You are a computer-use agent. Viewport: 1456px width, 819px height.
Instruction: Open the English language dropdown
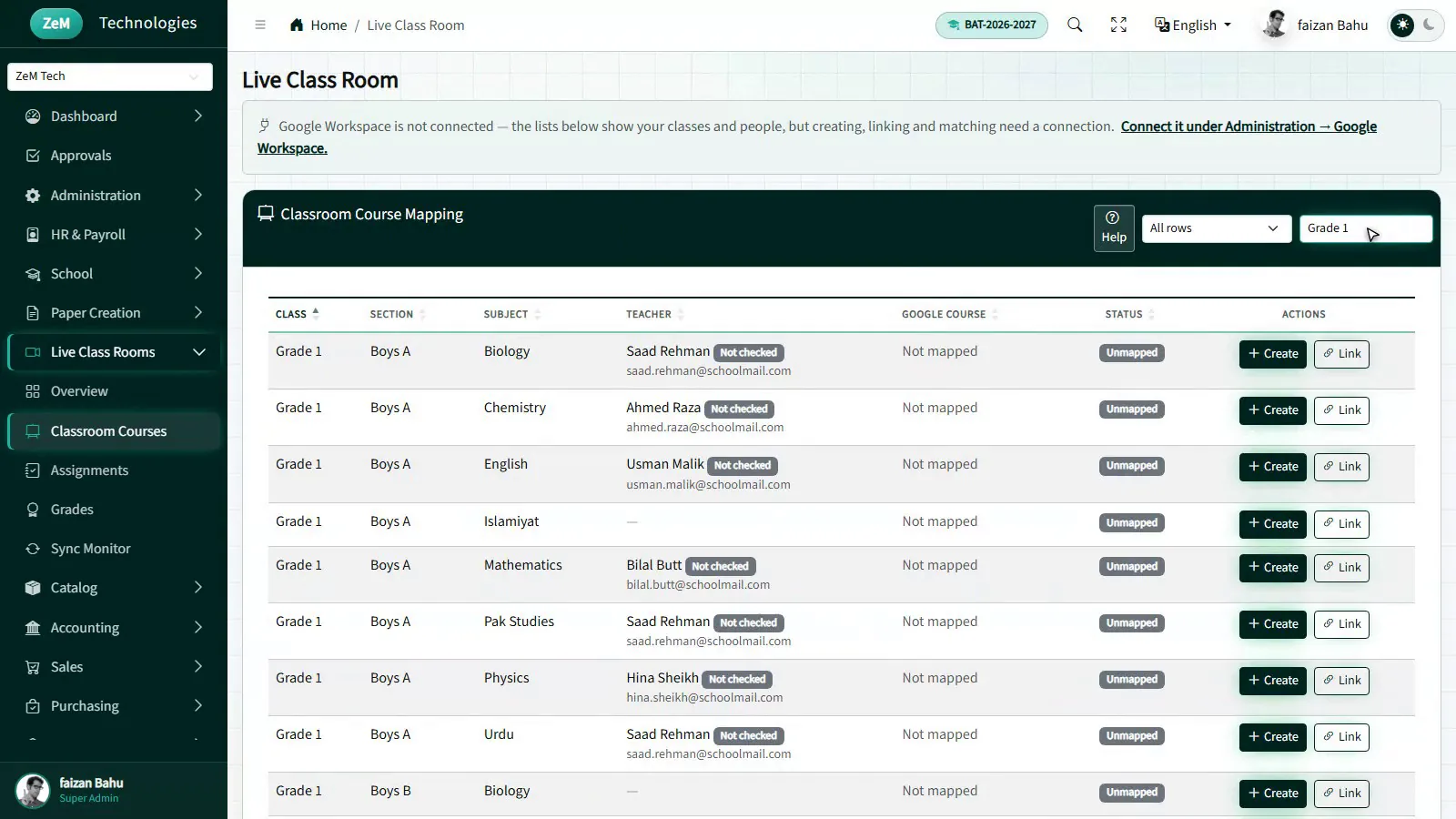coord(1193,25)
